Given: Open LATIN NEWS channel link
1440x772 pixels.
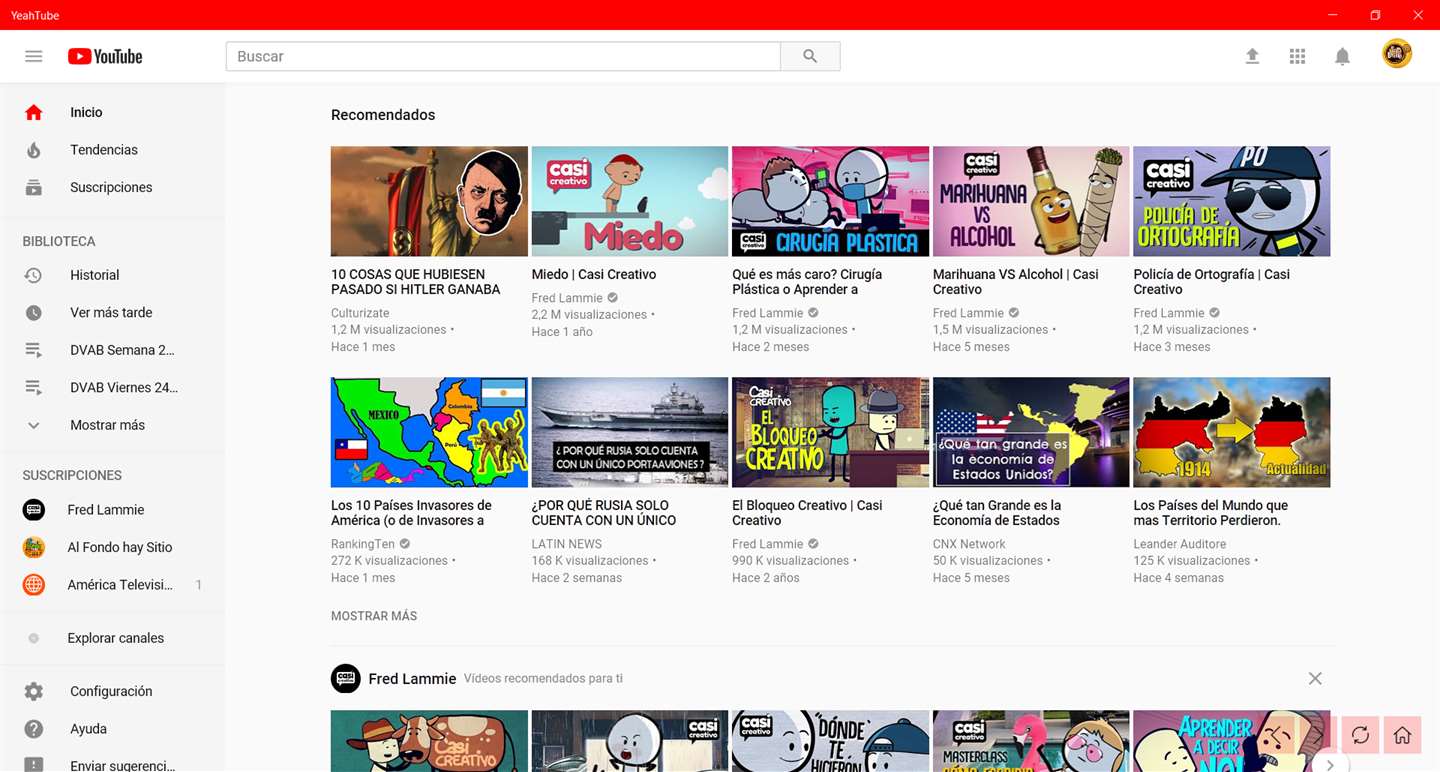Looking at the screenshot, I should pyautogui.click(x=567, y=544).
